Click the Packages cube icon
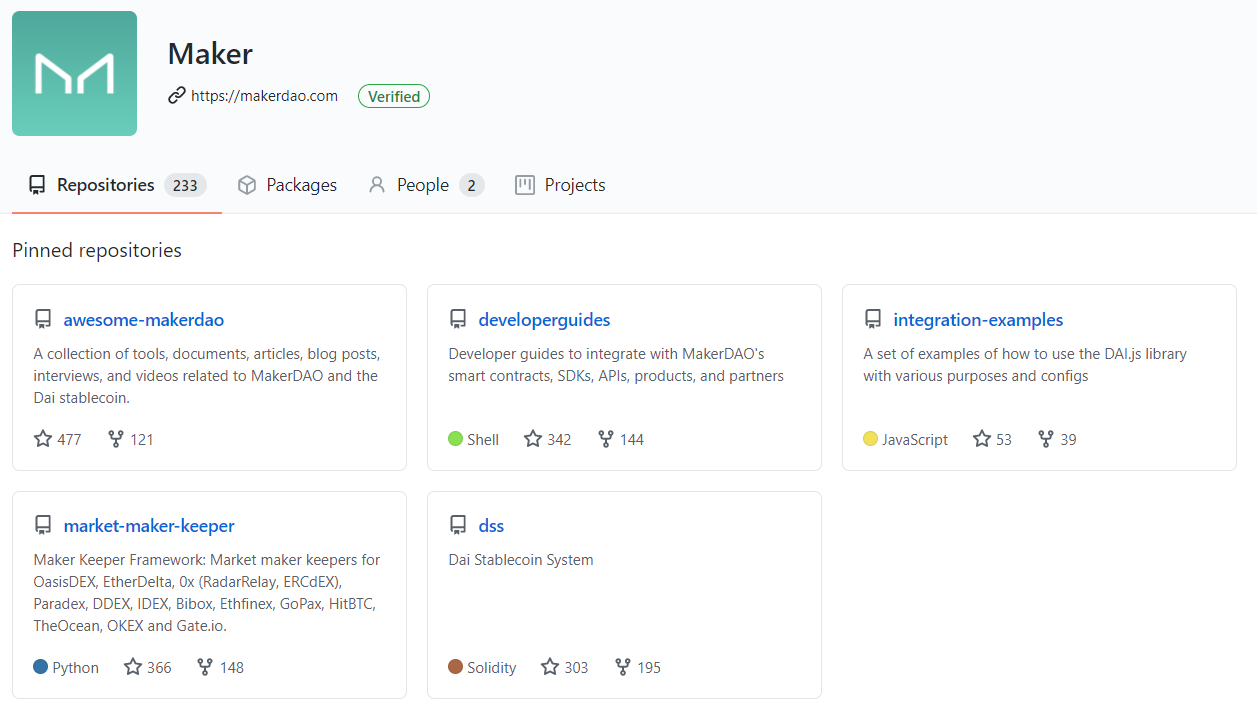Screen dimensions: 1257x709 [x=247, y=185]
